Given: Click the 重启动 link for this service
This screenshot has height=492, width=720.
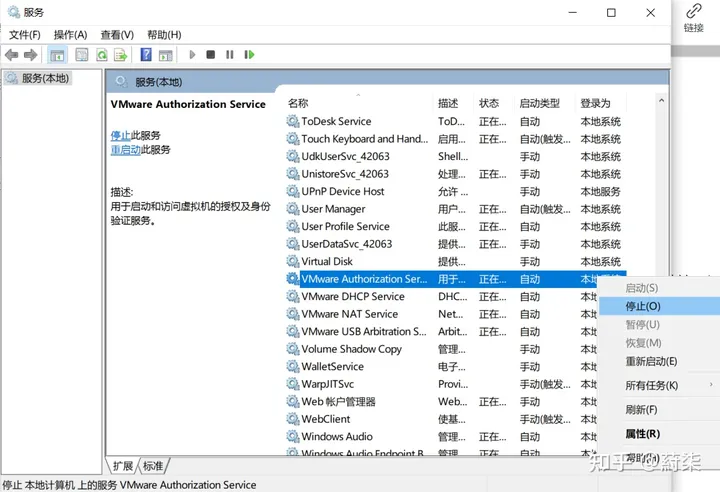Looking at the screenshot, I should click(125, 150).
